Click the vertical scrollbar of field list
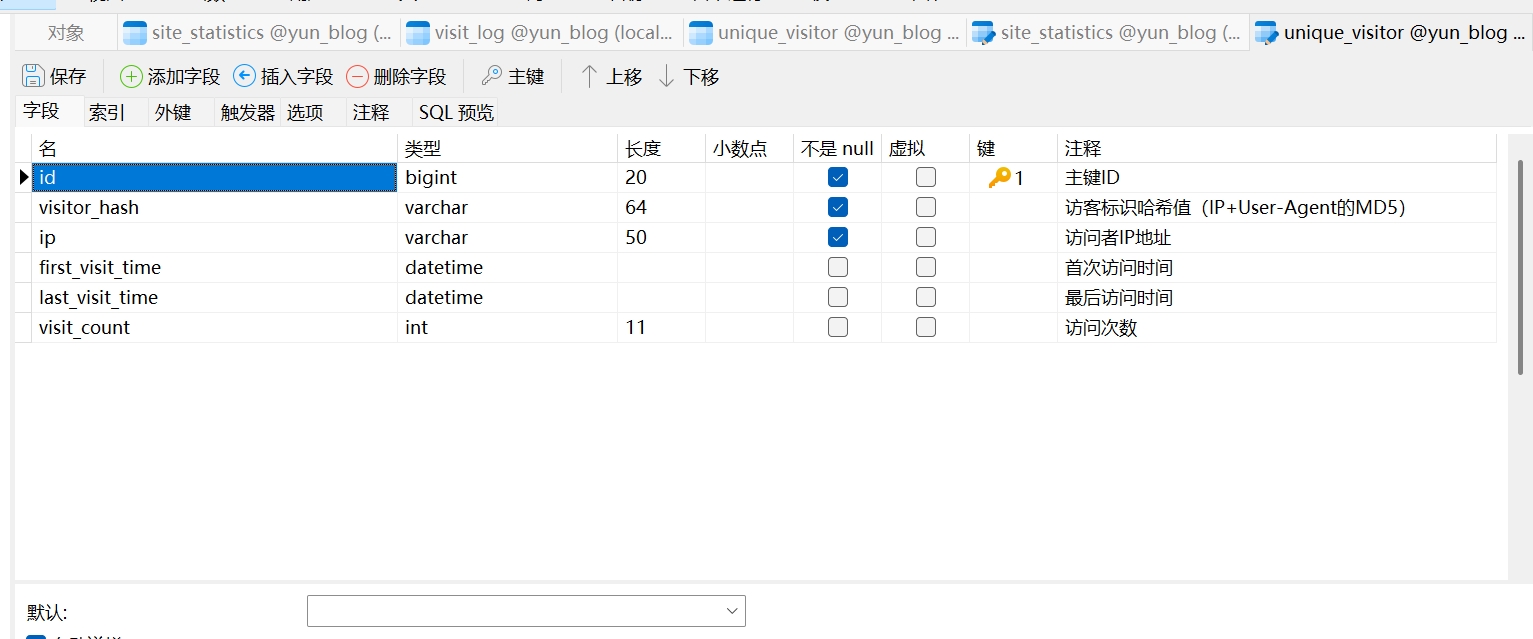 [x=1520, y=268]
